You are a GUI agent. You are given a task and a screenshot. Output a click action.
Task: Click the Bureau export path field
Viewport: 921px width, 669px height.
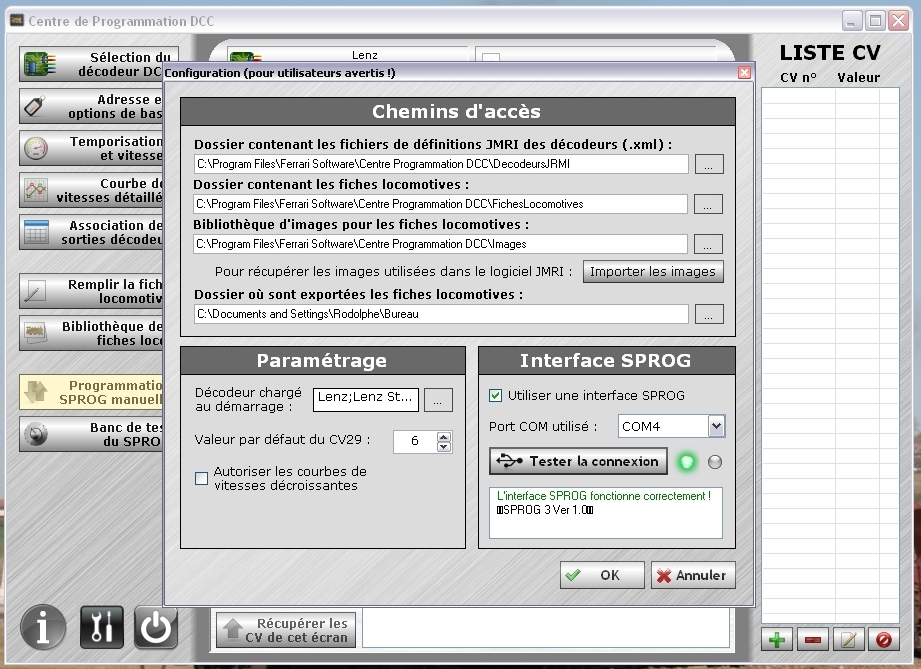pos(441,314)
